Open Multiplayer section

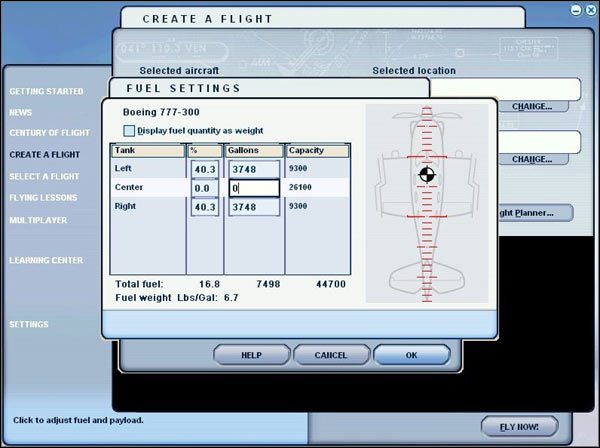[38, 220]
